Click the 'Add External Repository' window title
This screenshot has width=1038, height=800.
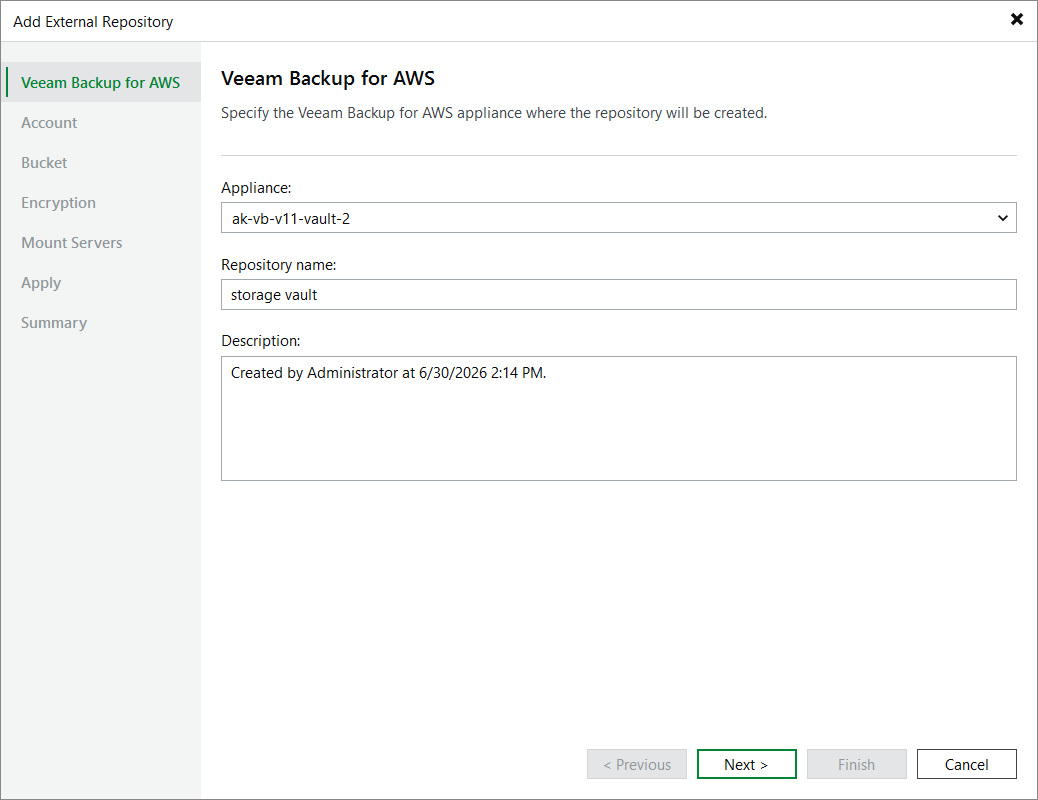point(93,22)
